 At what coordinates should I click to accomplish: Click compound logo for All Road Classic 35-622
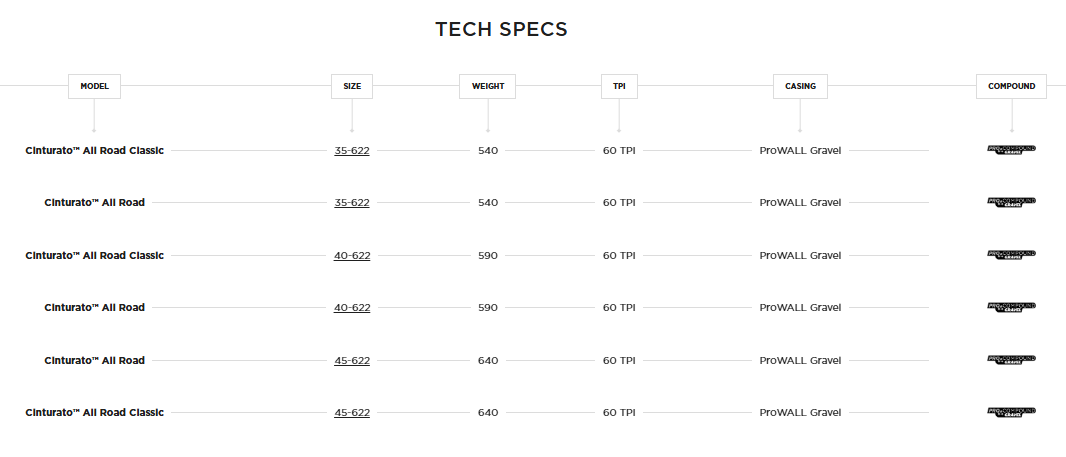[1011, 150]
